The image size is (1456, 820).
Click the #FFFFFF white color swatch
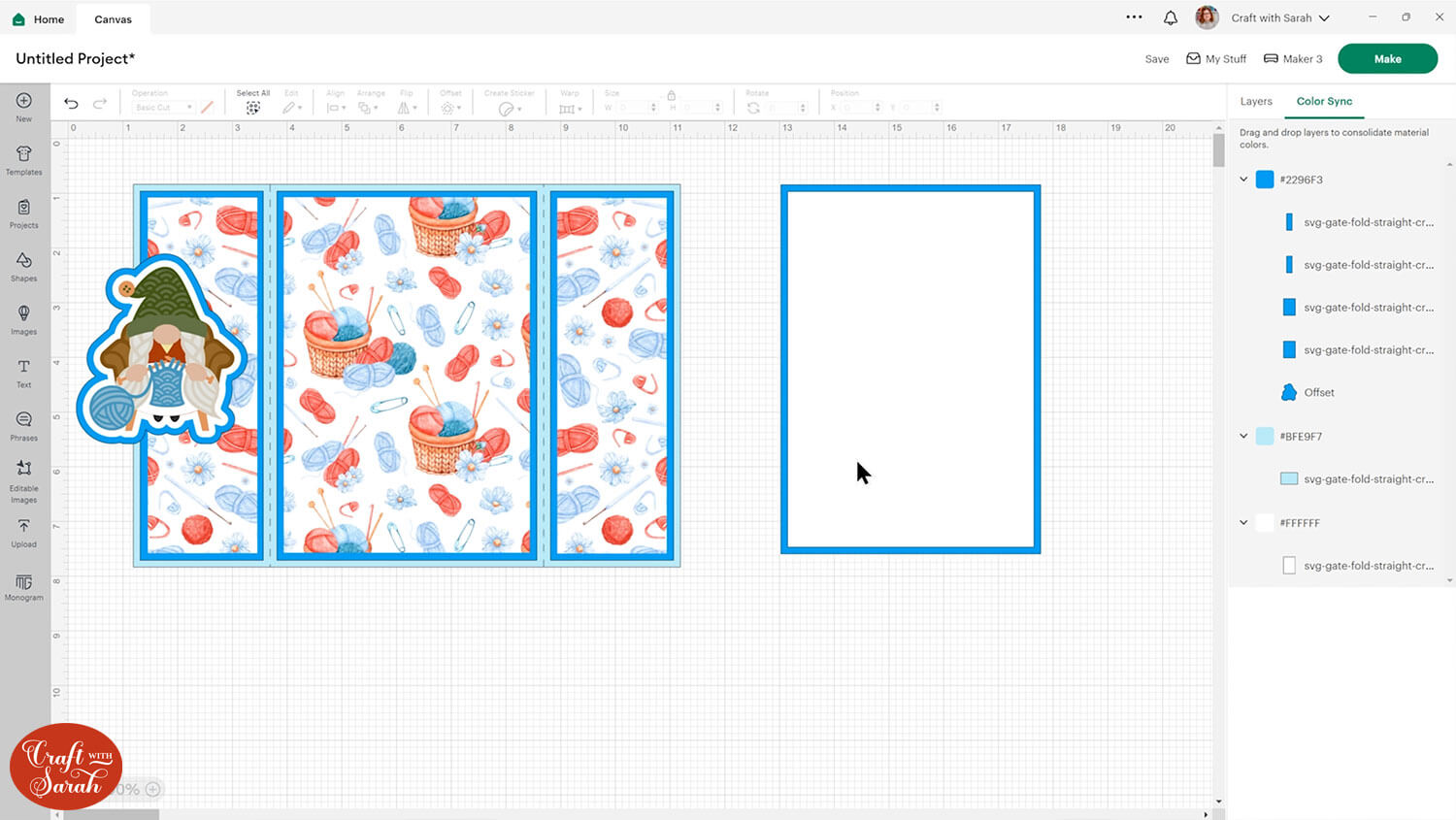click(1265, 523)
